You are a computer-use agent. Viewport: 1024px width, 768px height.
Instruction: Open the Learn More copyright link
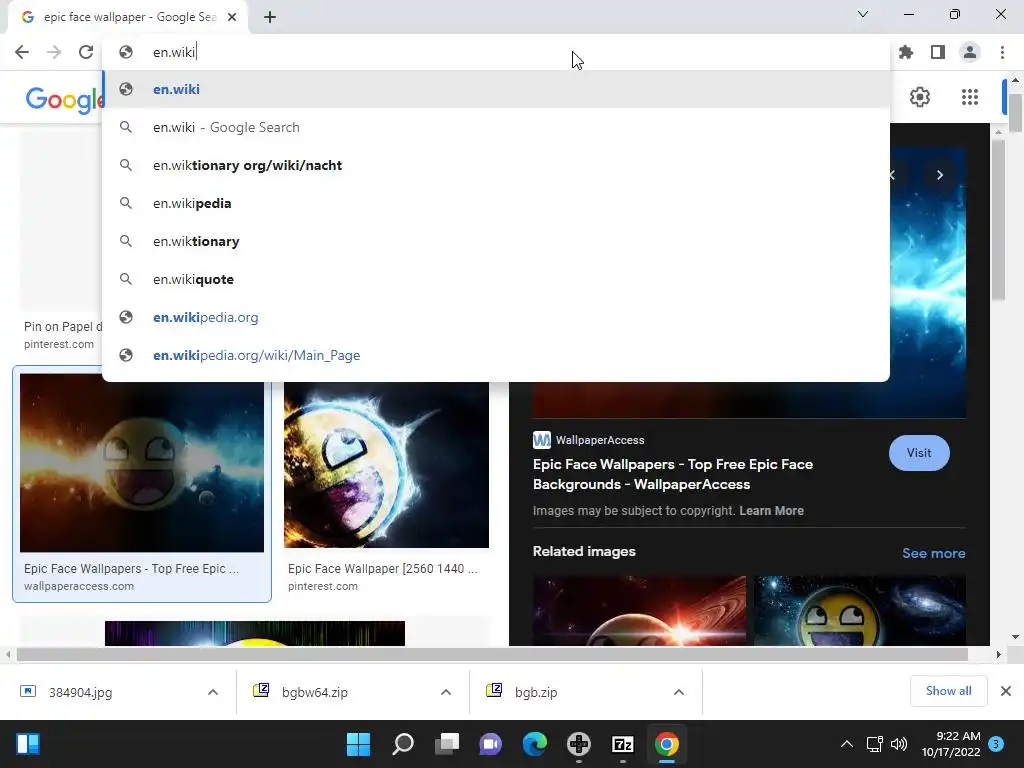[x=771, y=511]
